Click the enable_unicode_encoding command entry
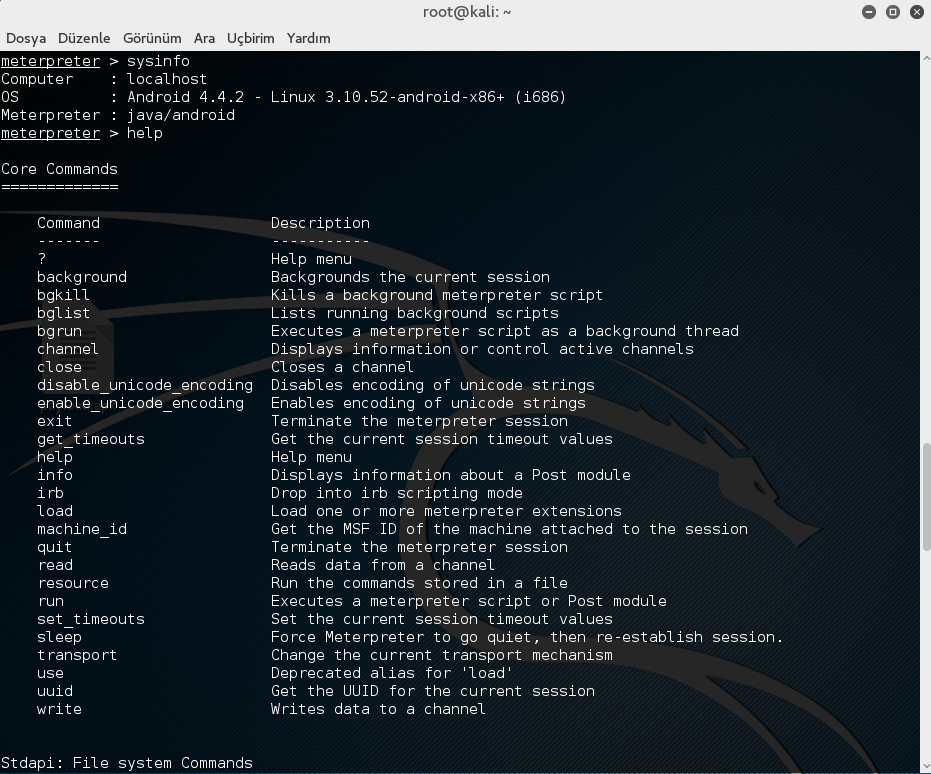 (140, 403)
